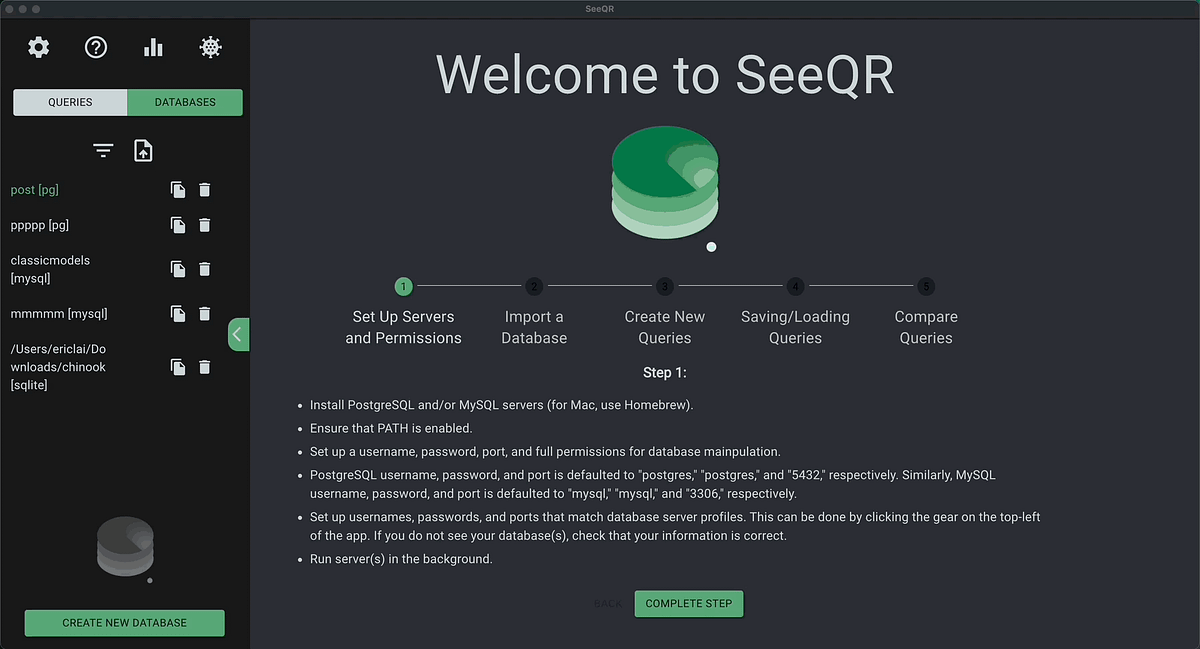This screenshot has height=649, width=1200.
Task: Duplicate the mmmmm [mysql] database
Action: point(178,314)
